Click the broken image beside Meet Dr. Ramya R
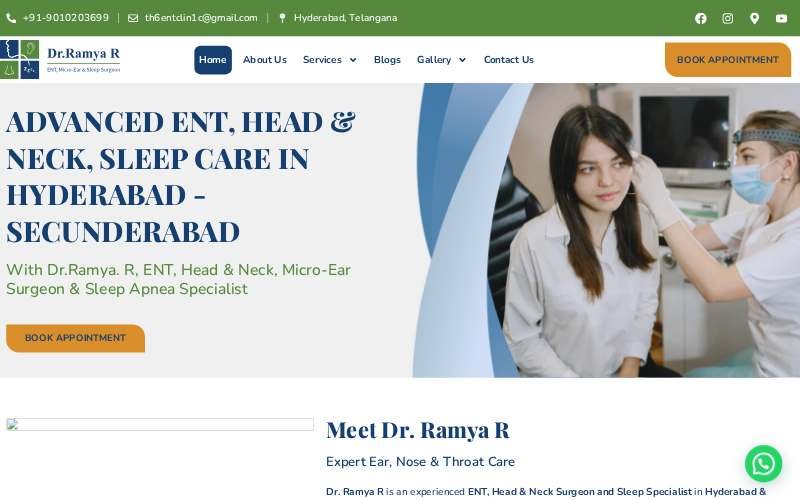Image resolution: width=800 pixels, height=500 pixels. [160, 424]
